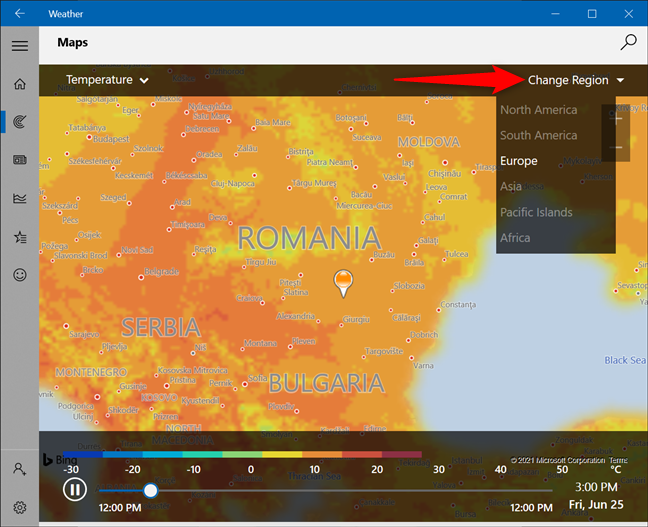Open Historical Weather chart icon
648x527 pixels.
pyautogui.click(x=19, y=198)
